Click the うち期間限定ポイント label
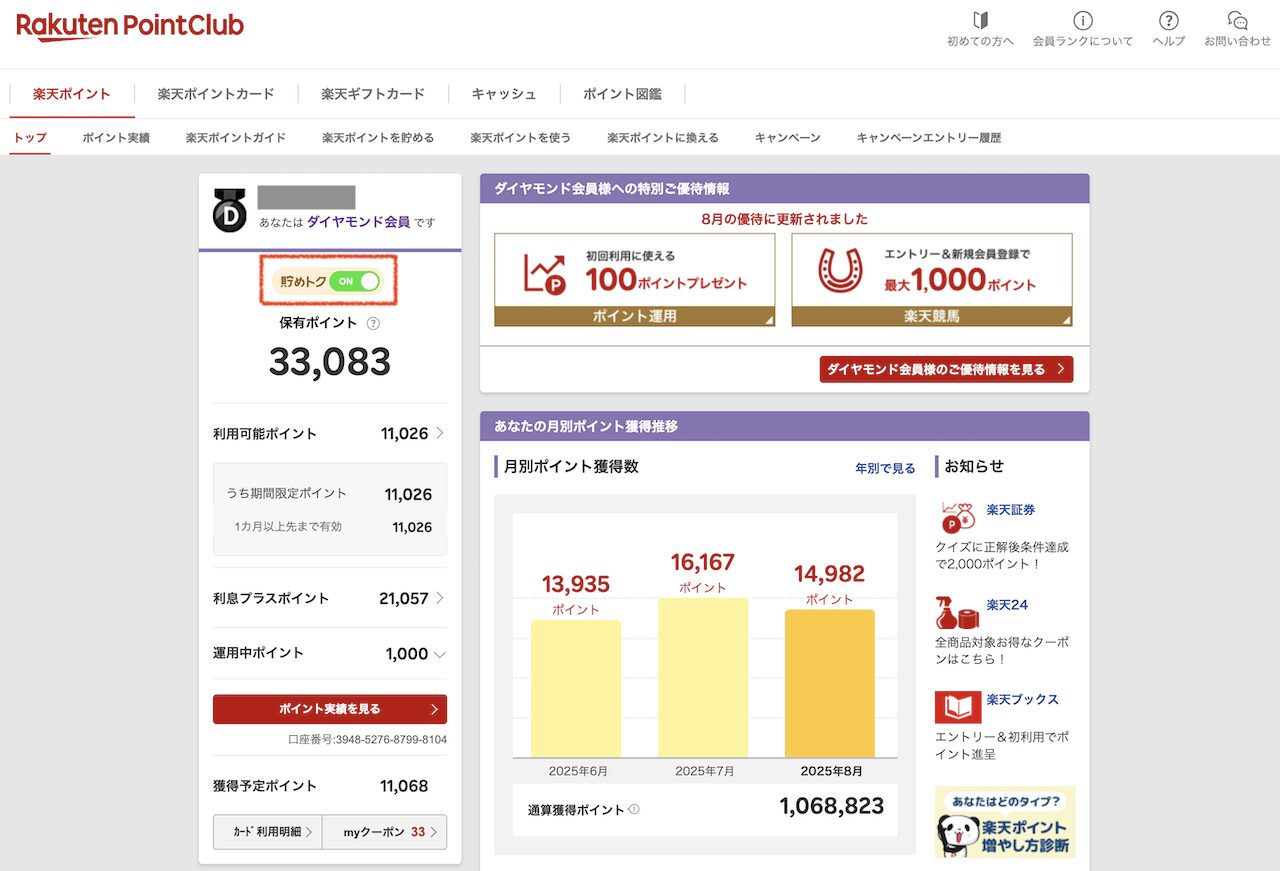 [x=286, y=494]
